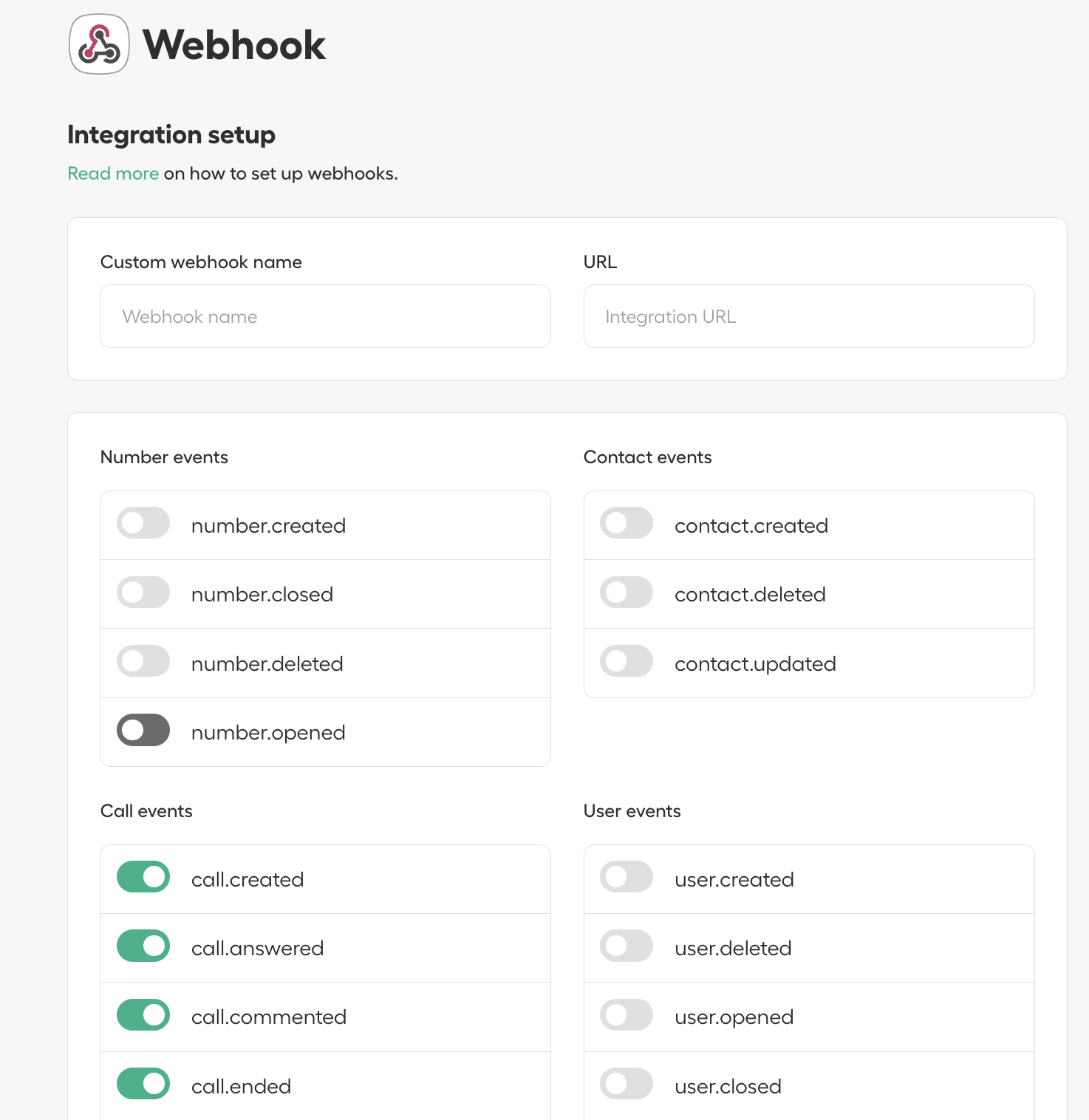Enable the number.created toggle
The image size is (1089, 1120).
tap(143, 523)
